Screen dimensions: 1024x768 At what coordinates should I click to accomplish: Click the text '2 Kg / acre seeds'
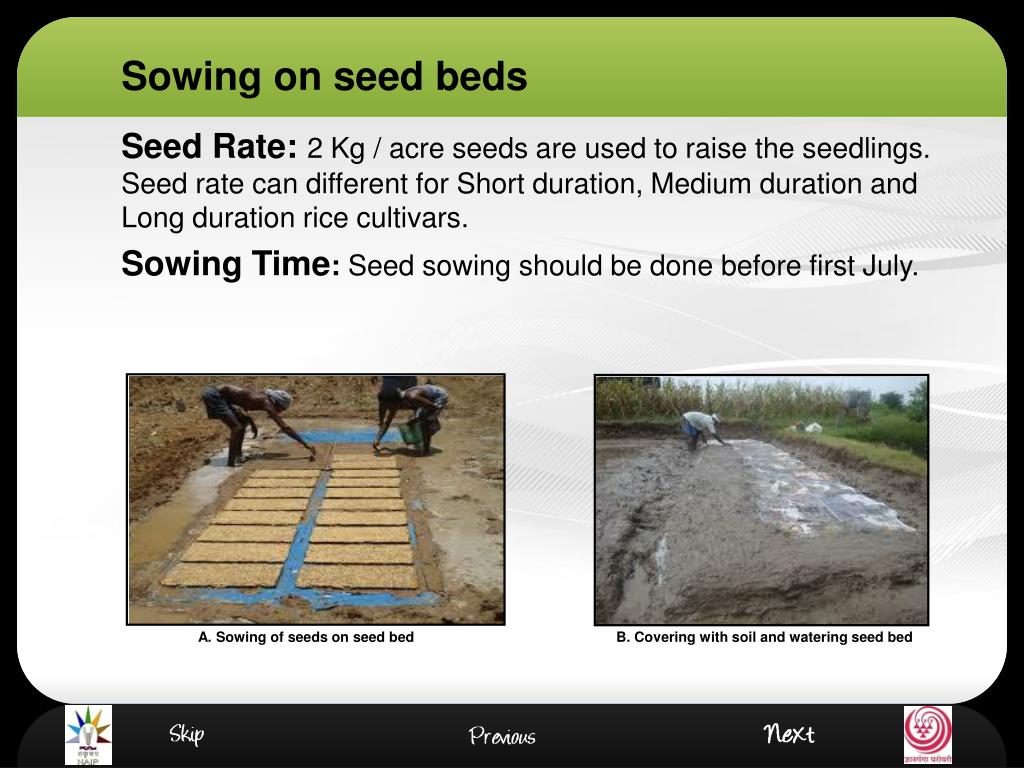click(x=417, y=149)
